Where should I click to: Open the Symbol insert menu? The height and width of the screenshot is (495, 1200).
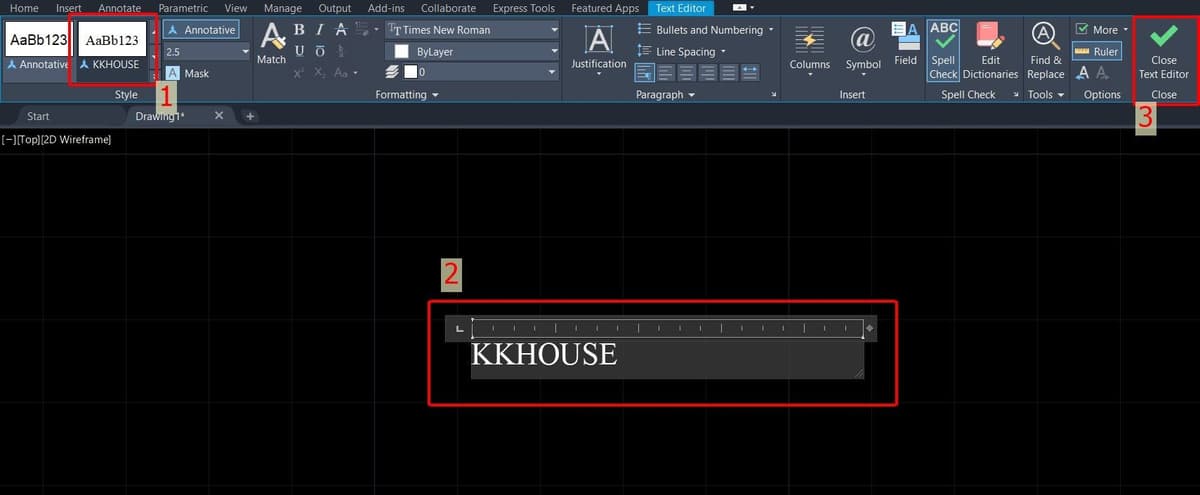coord(863,50)
